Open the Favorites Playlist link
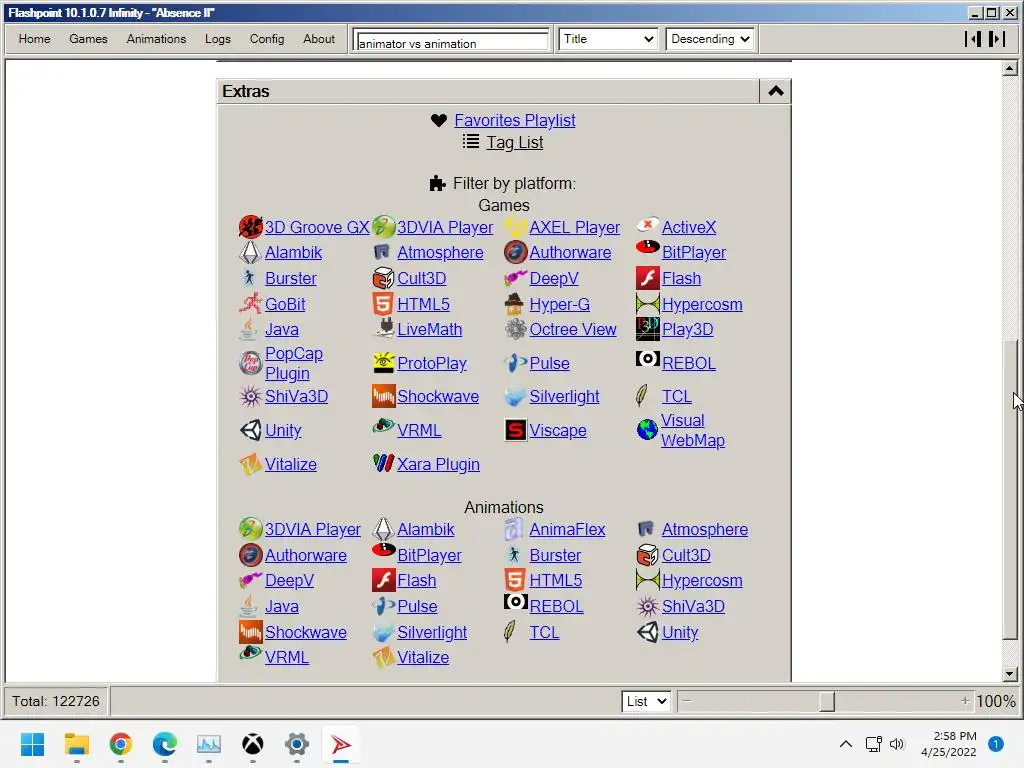Viewport: 1024px width, 768px height. coord(515,120)
